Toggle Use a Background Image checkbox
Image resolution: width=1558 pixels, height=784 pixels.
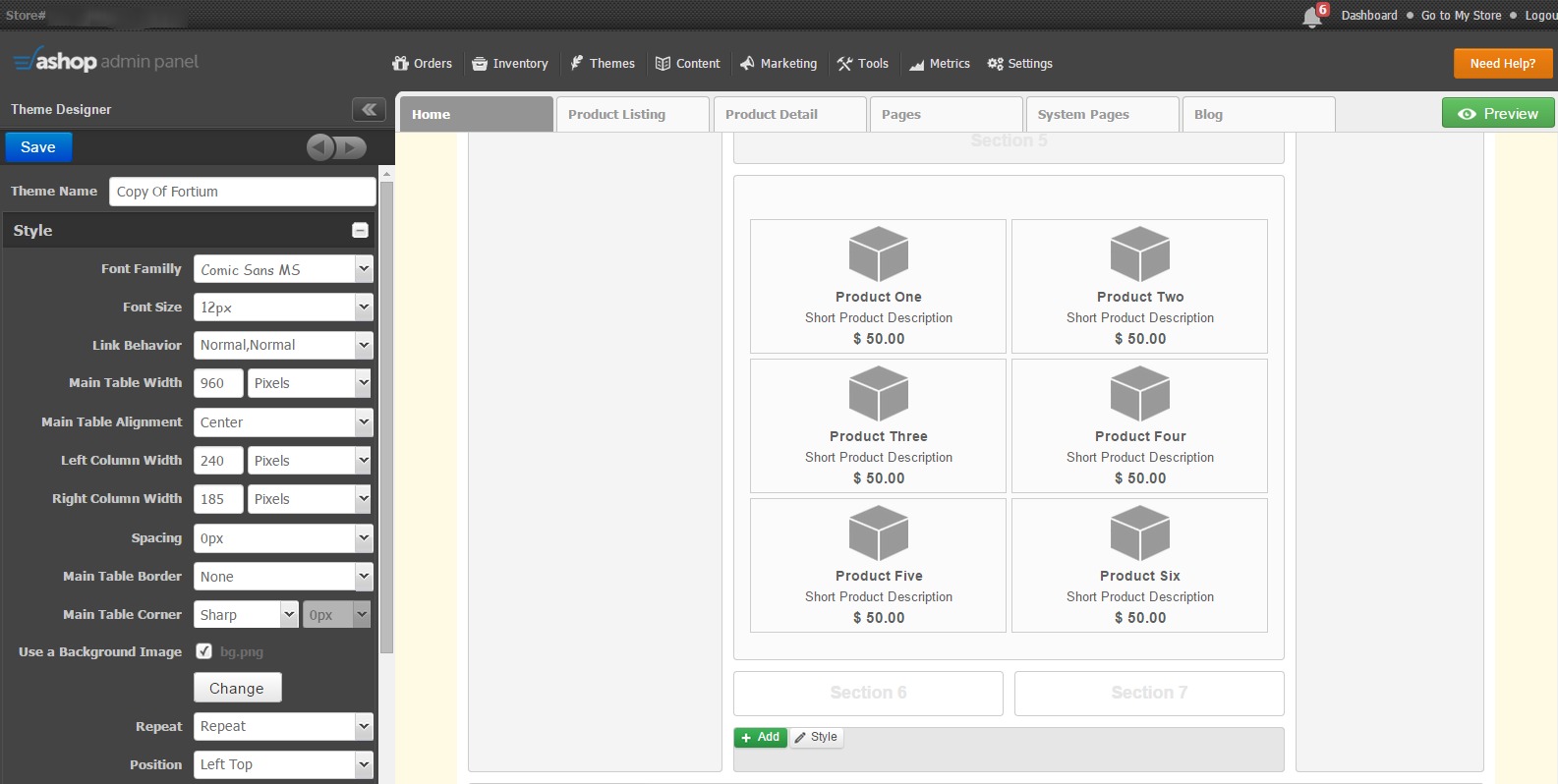(203, 651)
